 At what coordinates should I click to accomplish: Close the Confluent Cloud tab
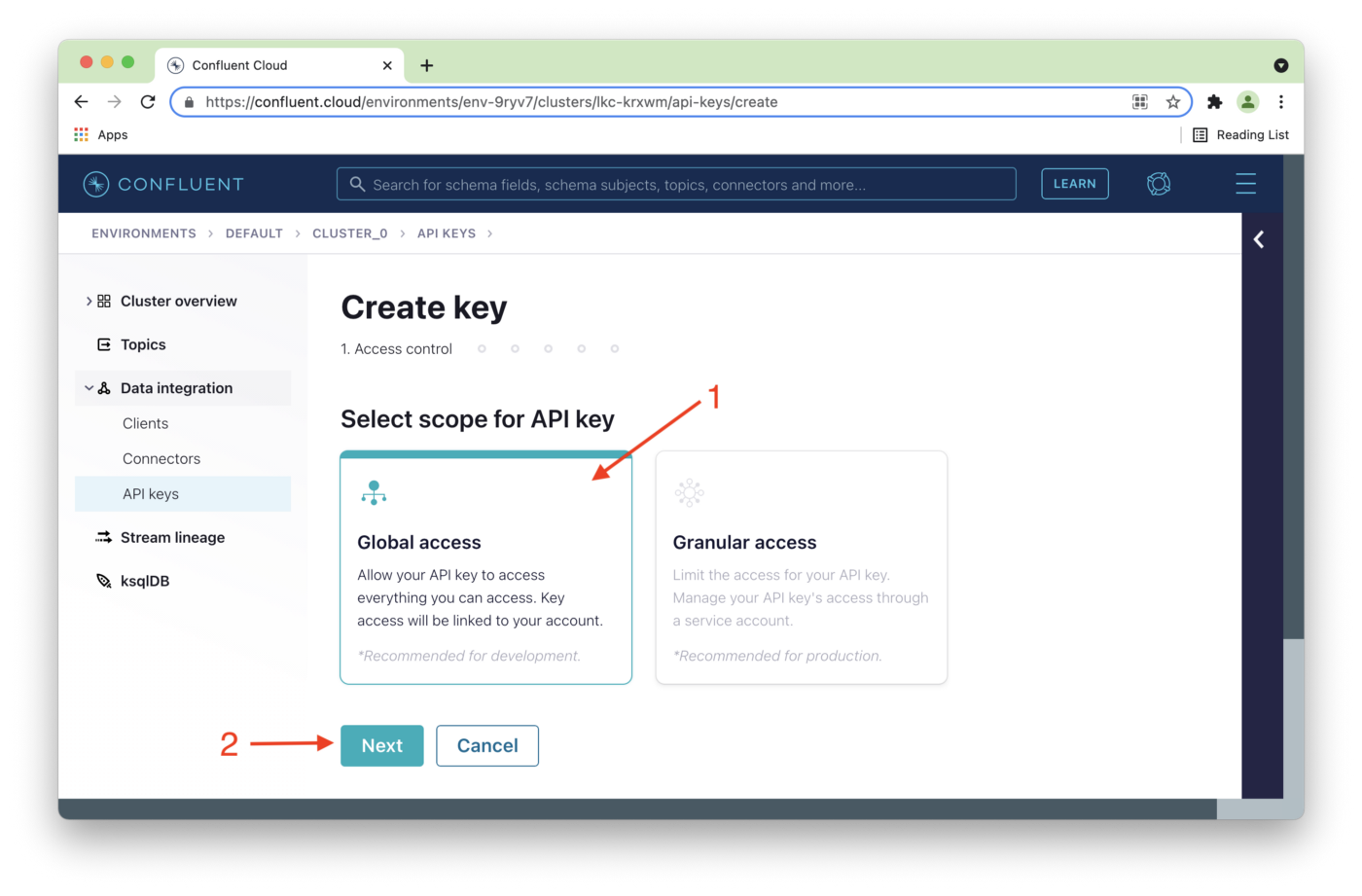(387, 65)
